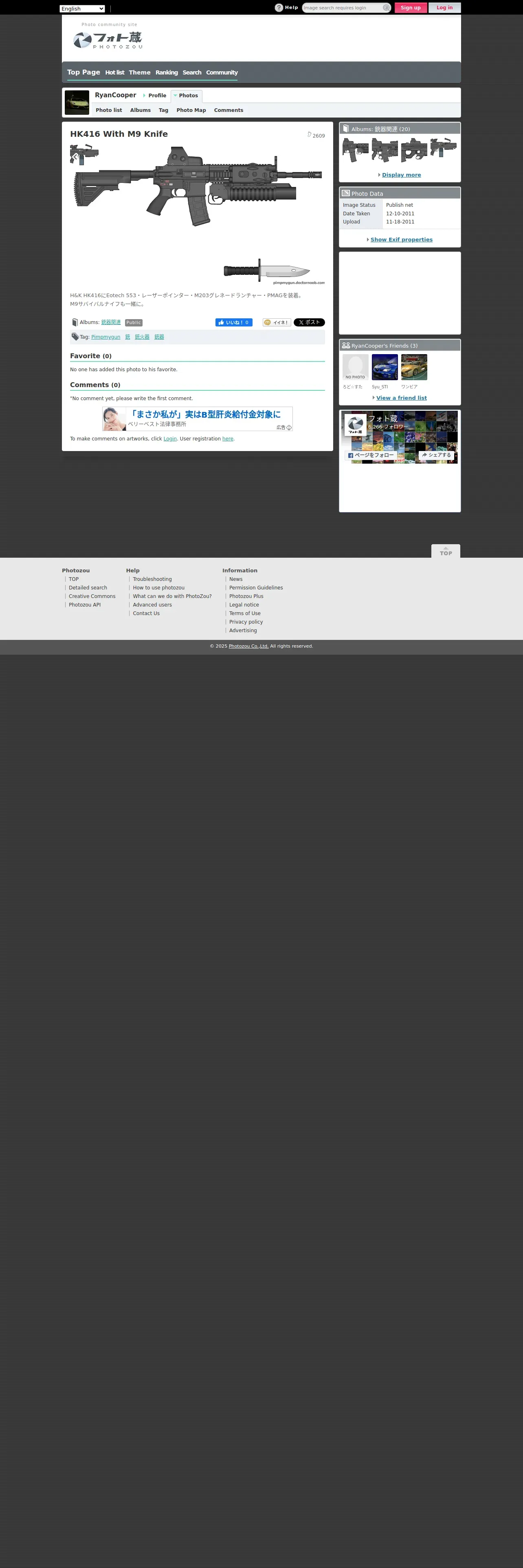The height and width of the screenshot is (1568, 523).
Task: Open the Theme menu item
Action: [139, 72]
